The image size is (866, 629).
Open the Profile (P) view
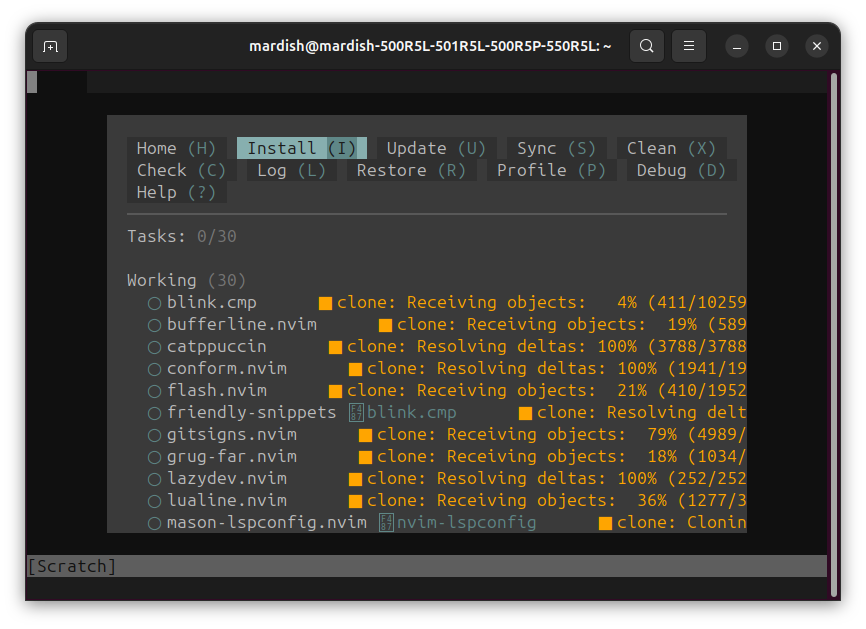pyautogui.click(x=551, y=171)
